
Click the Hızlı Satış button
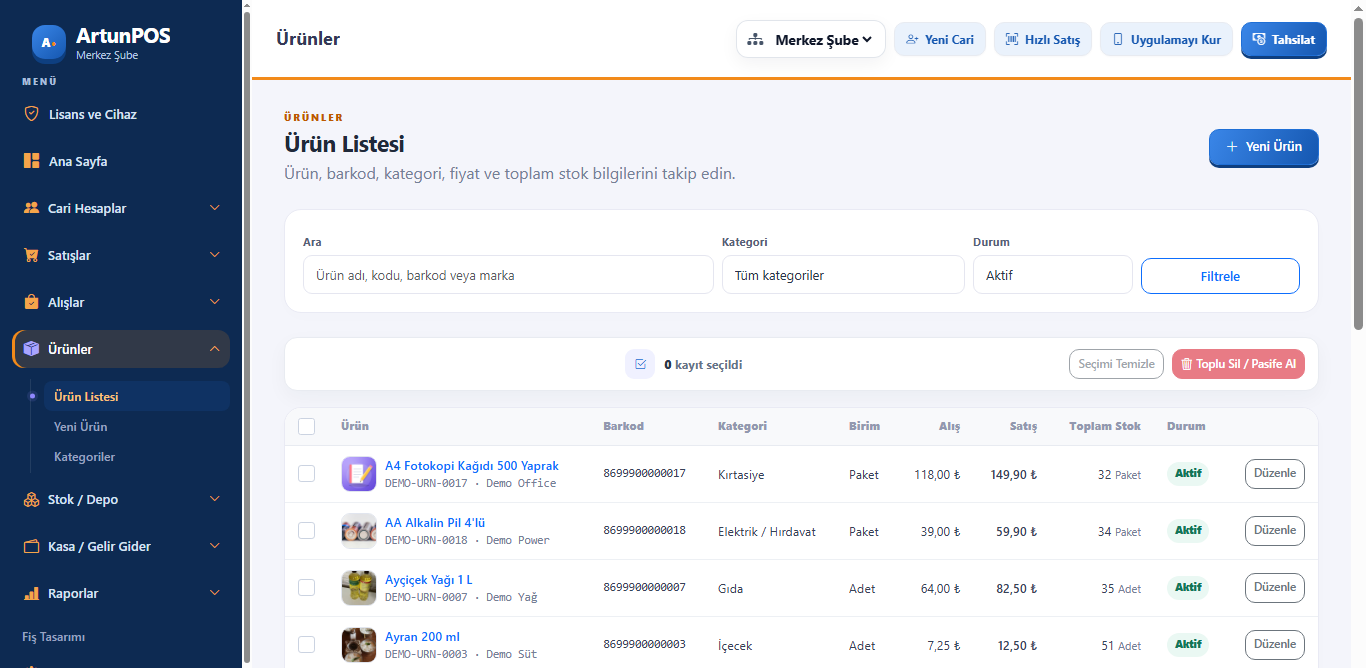pos(1043,40)
